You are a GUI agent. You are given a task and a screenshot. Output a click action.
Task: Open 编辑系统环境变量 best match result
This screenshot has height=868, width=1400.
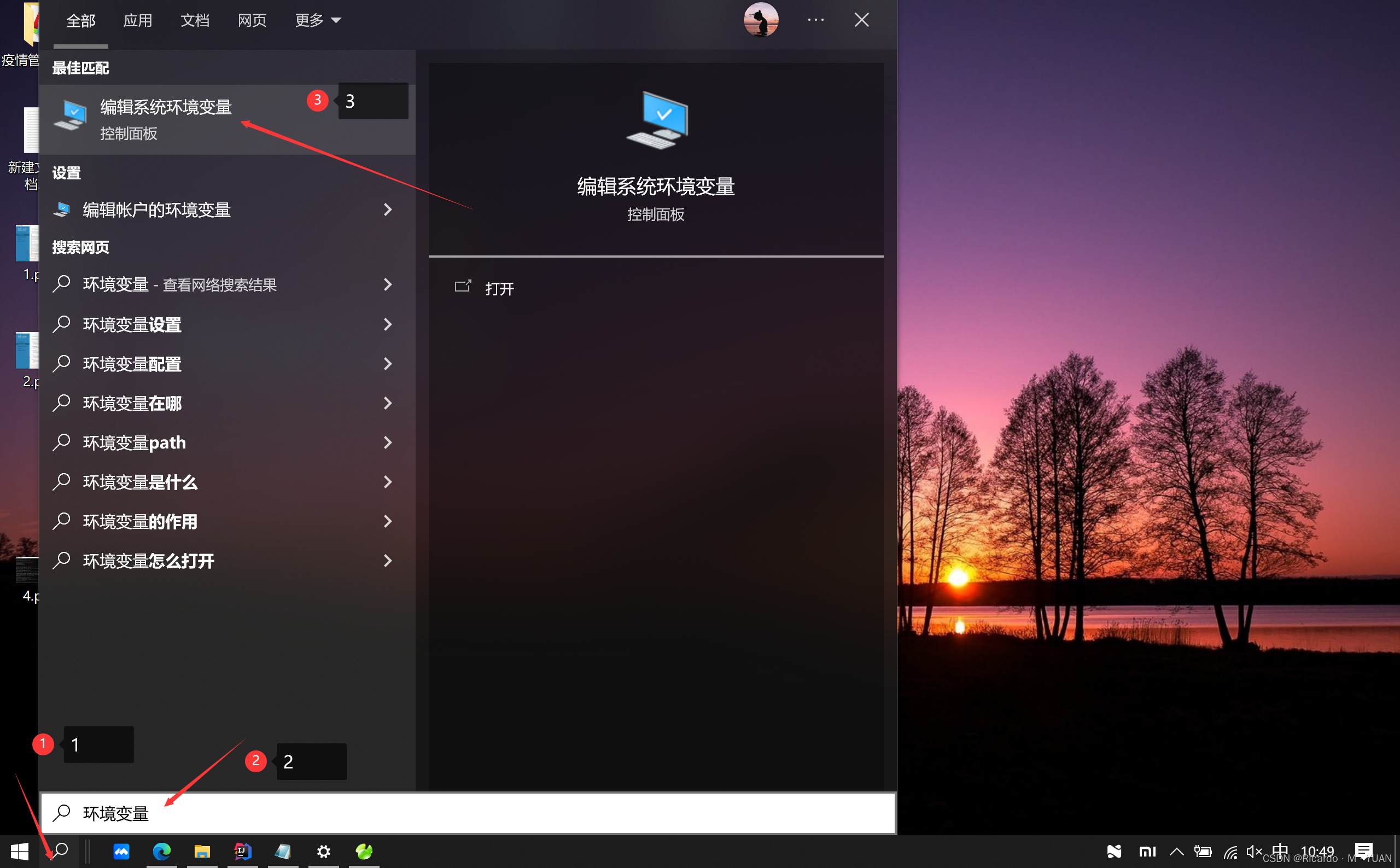(x=166, y=119)
